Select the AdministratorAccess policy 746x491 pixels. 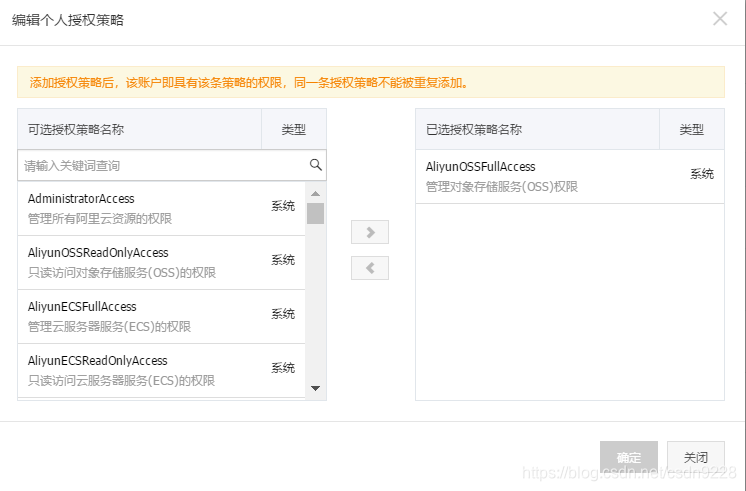161,208
